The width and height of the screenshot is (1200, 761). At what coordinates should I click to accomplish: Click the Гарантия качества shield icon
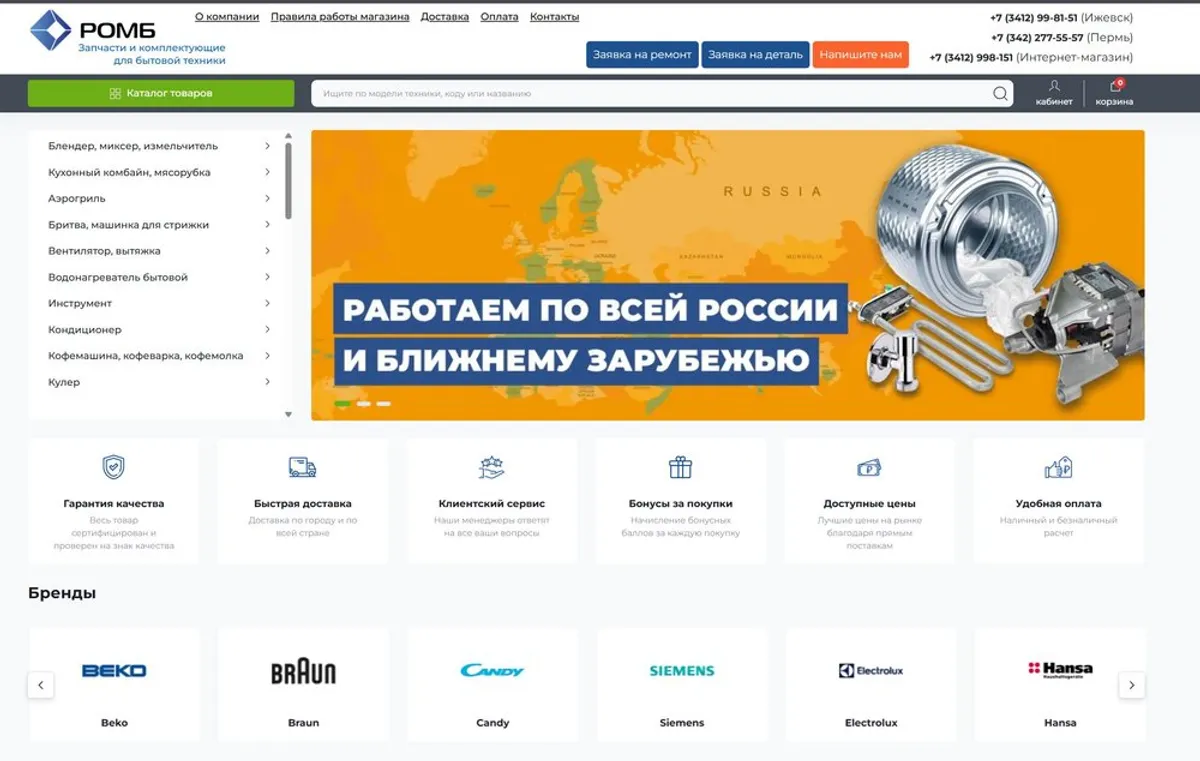113,467
